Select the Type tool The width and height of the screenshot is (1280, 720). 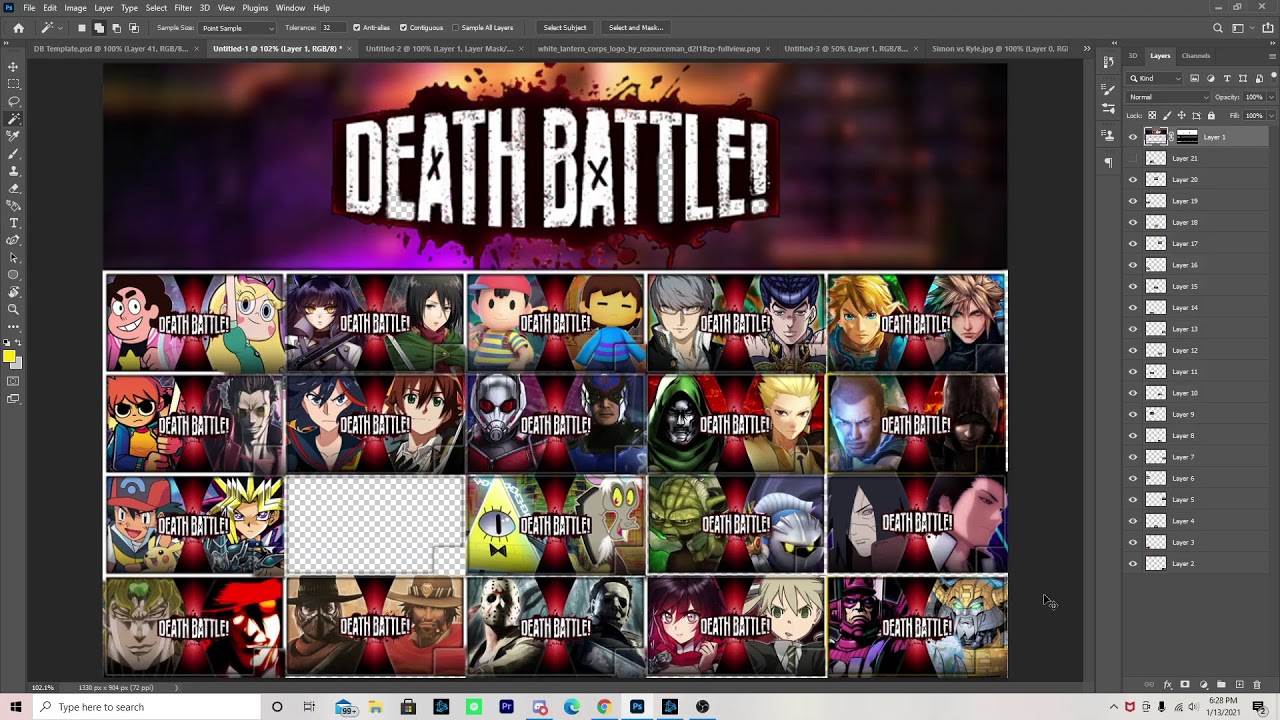tap(13, 223)
